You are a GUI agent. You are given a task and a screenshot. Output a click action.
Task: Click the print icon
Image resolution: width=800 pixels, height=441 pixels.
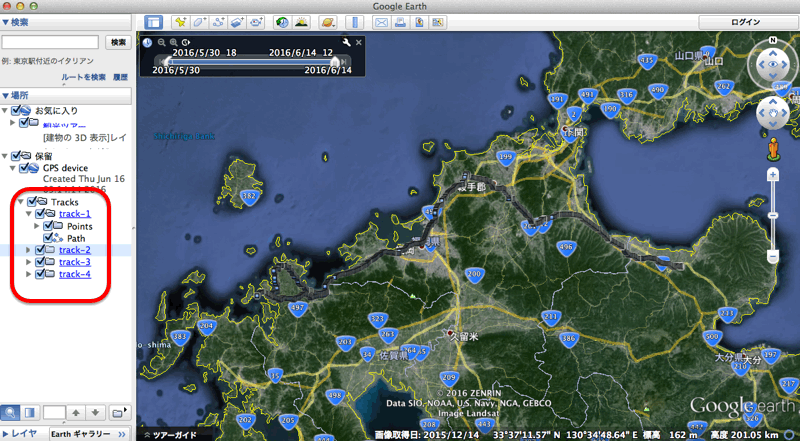point(401,22)
